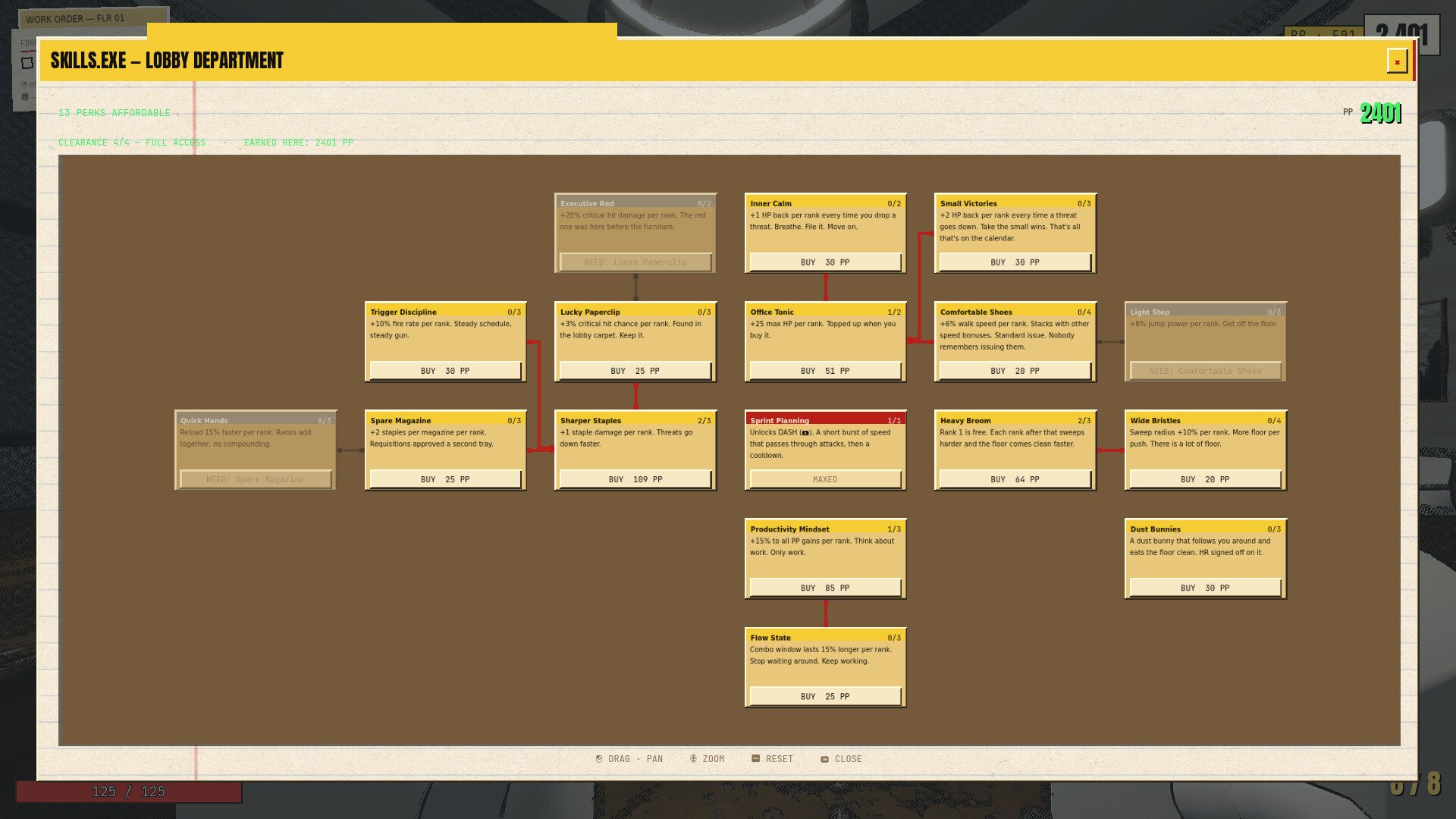Image resolution: width=1456 pixels, height=819 pixels.
Task: Click the Zoom mouse icon in the hint bar
Action: 693,759
